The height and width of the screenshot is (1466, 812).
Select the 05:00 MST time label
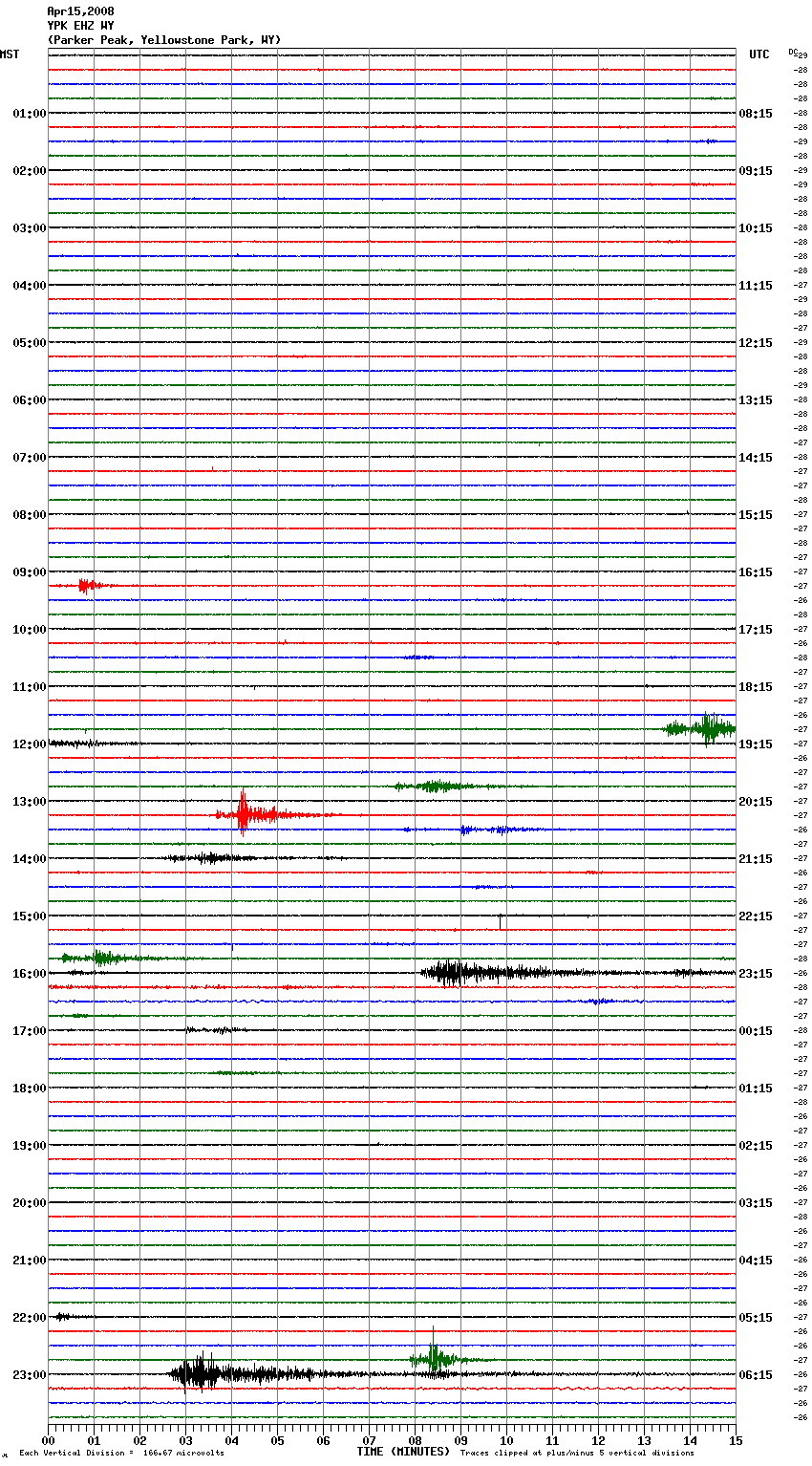[30, 343]
